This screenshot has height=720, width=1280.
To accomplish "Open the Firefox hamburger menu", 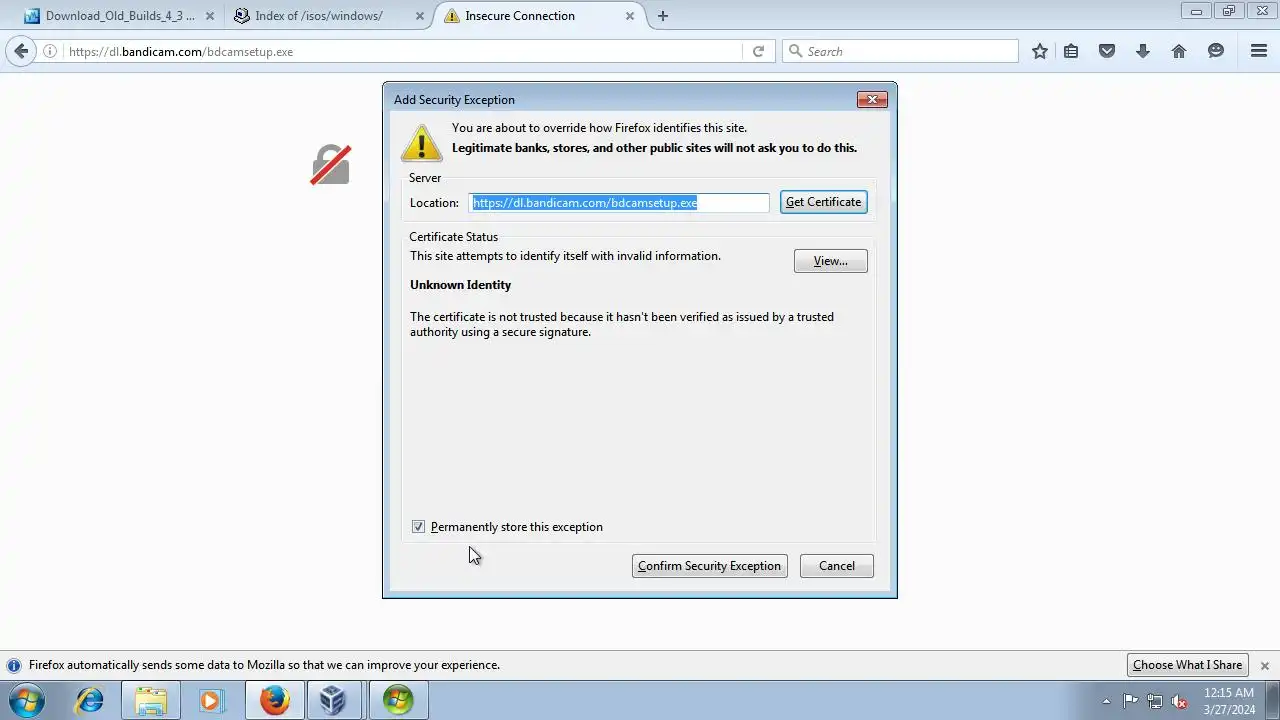I will [x=1259, y=51].
